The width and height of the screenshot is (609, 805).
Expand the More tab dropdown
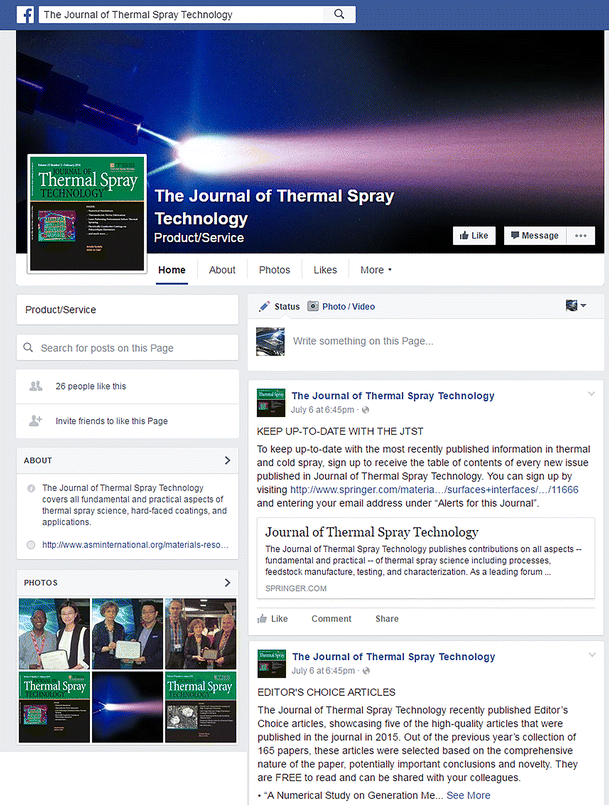(x=376, y=270)
